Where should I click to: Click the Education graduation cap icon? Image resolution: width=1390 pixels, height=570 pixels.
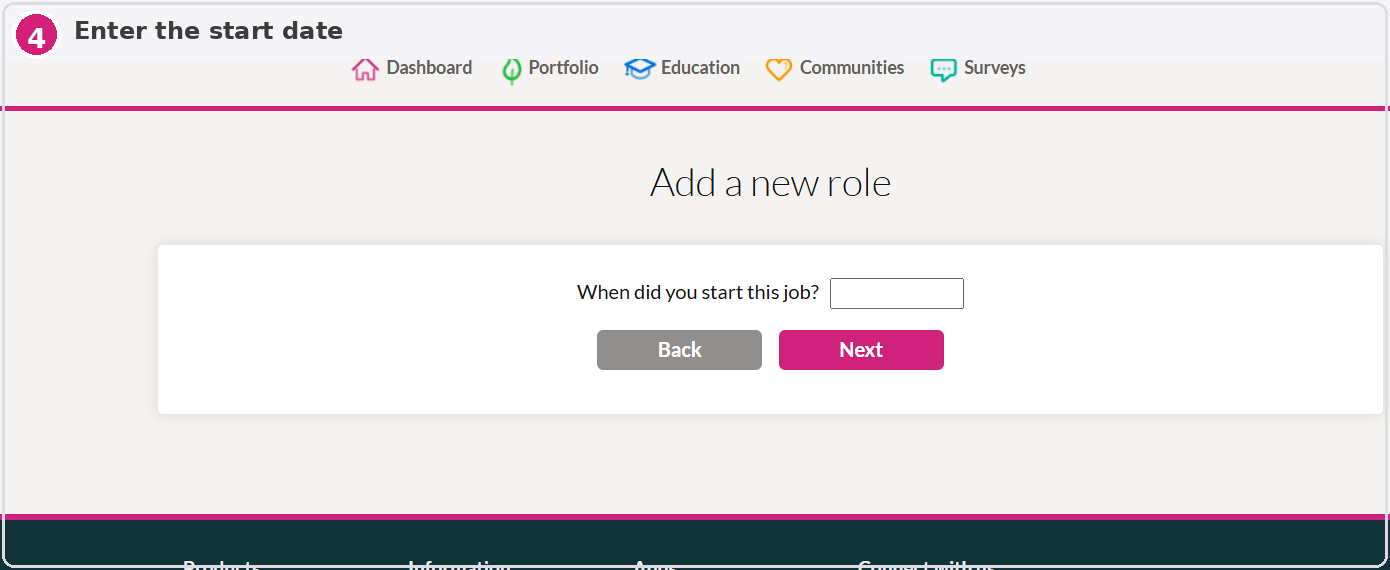pos(639,69)
